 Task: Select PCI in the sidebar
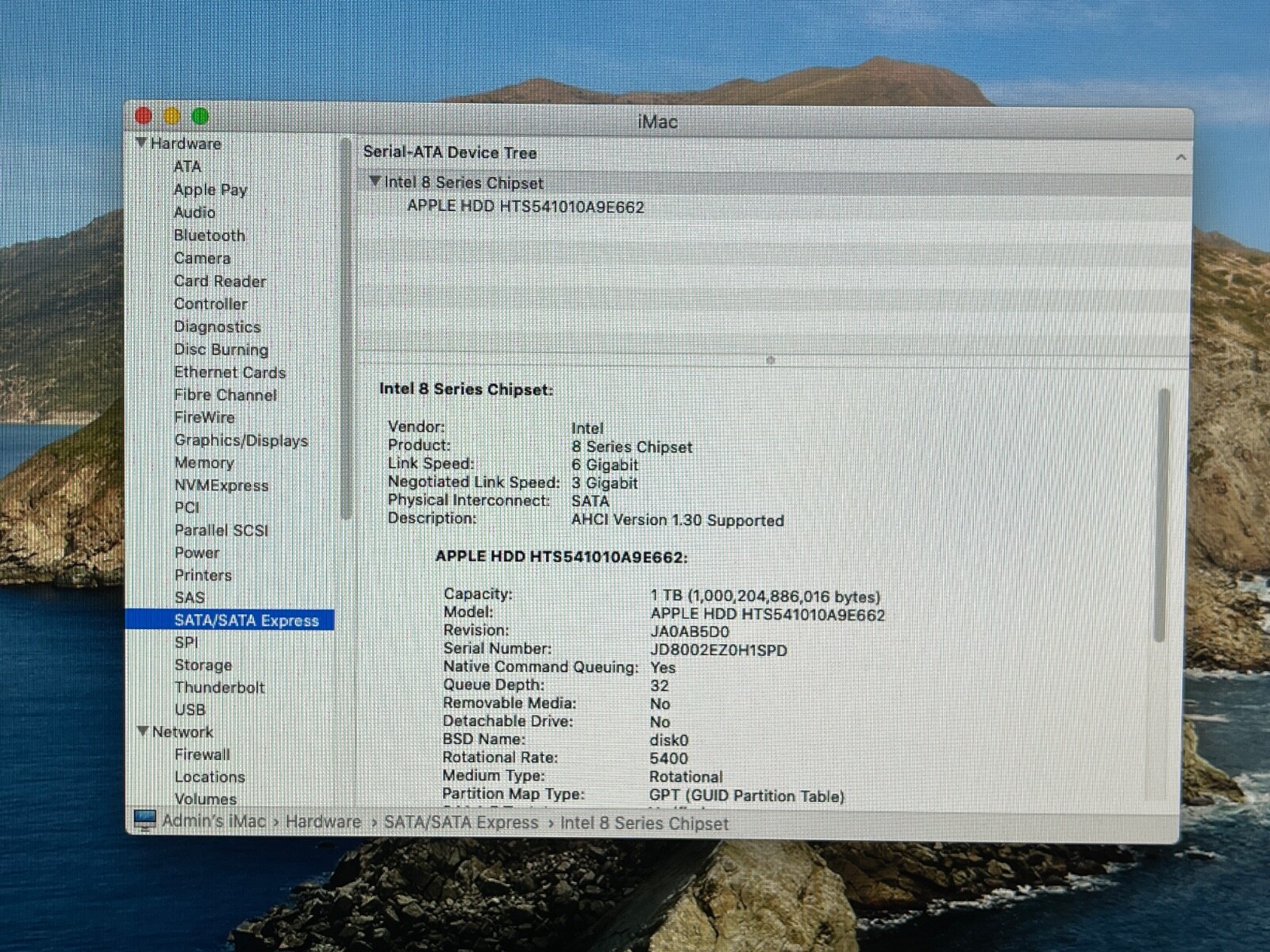(187, 508)
